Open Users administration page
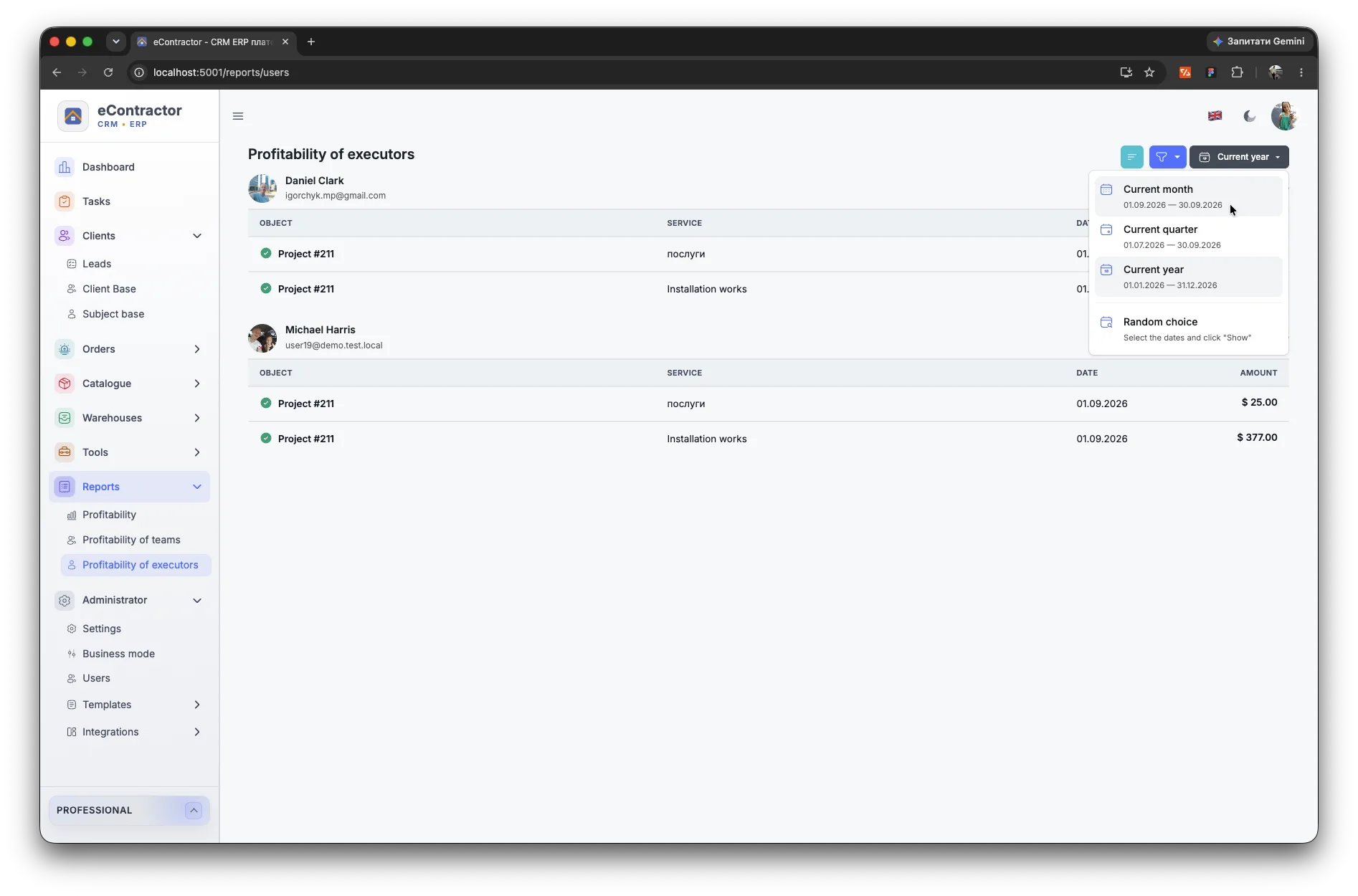Image resolution: width=1358 pixels, height=896 pixels. (96, 678)
